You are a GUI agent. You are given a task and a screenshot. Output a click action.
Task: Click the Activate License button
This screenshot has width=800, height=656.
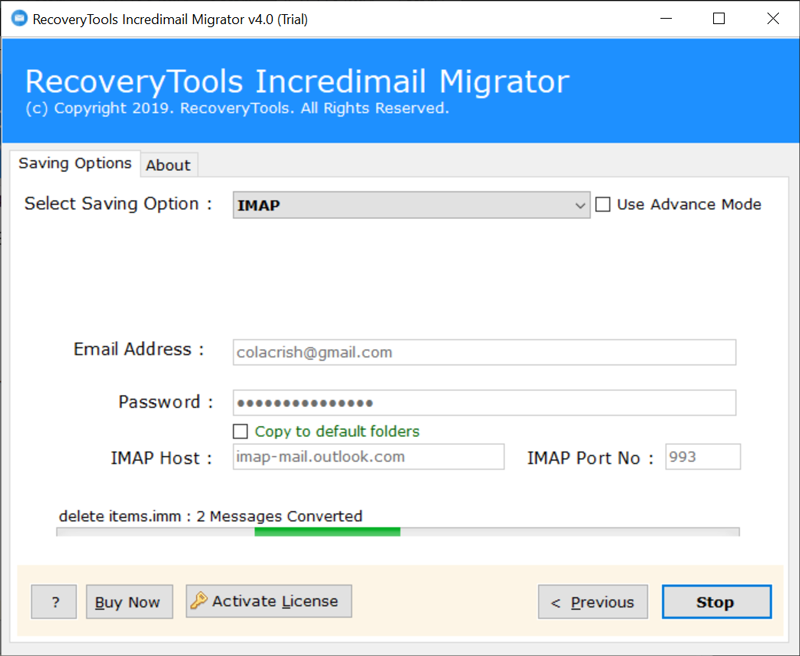point(269,601)
